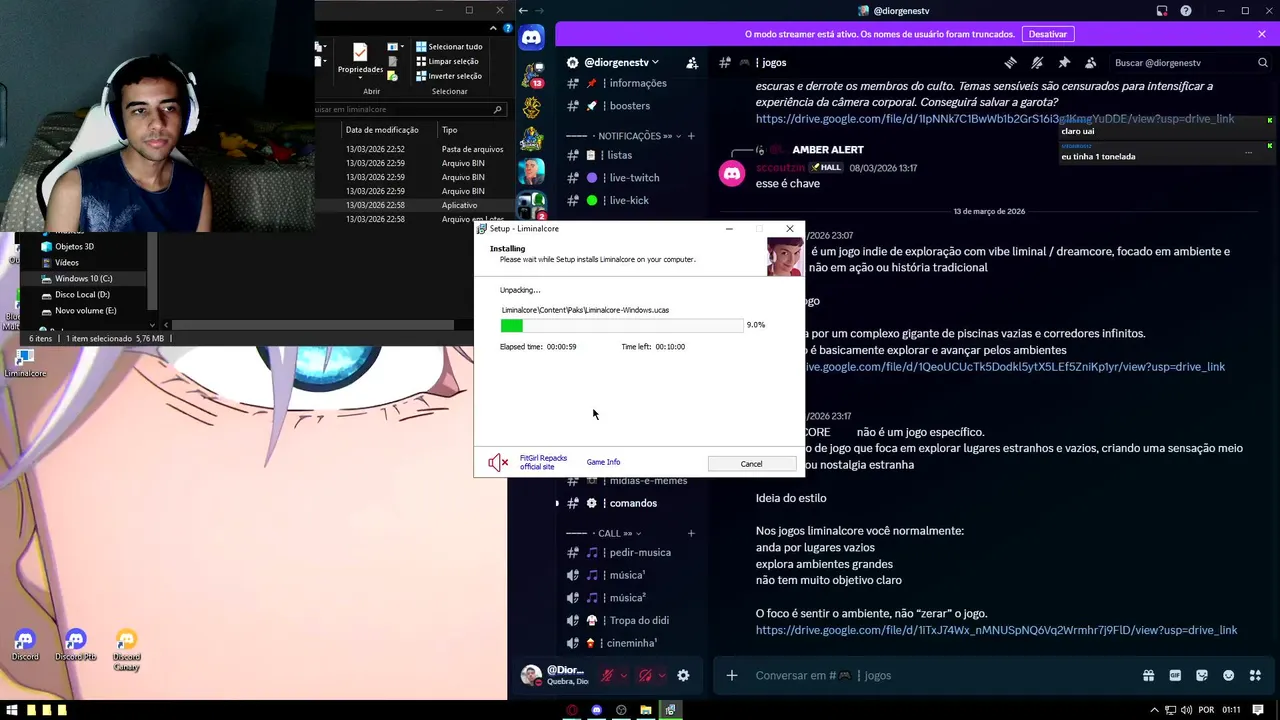Open microphone input options dropdown
The image size is (1280, 720).
coord(624,676)
